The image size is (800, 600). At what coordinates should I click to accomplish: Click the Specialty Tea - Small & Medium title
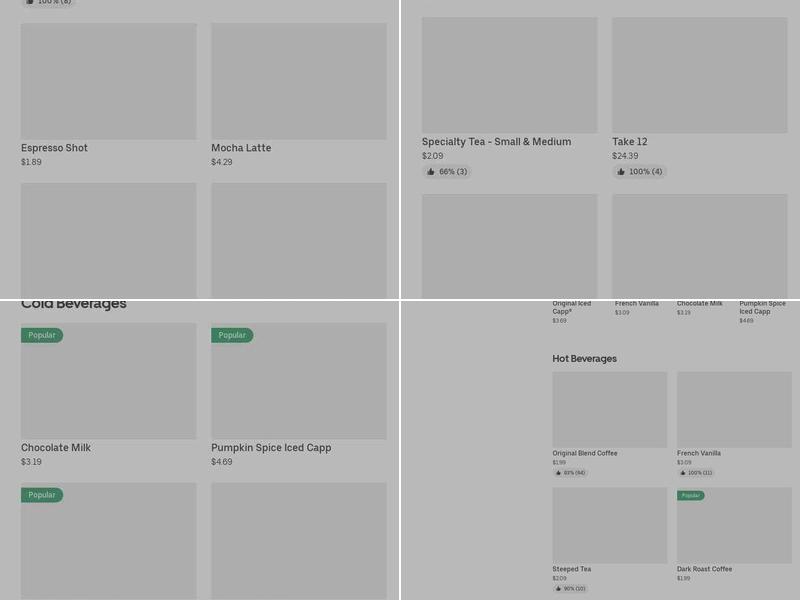(x=496, y=142)
